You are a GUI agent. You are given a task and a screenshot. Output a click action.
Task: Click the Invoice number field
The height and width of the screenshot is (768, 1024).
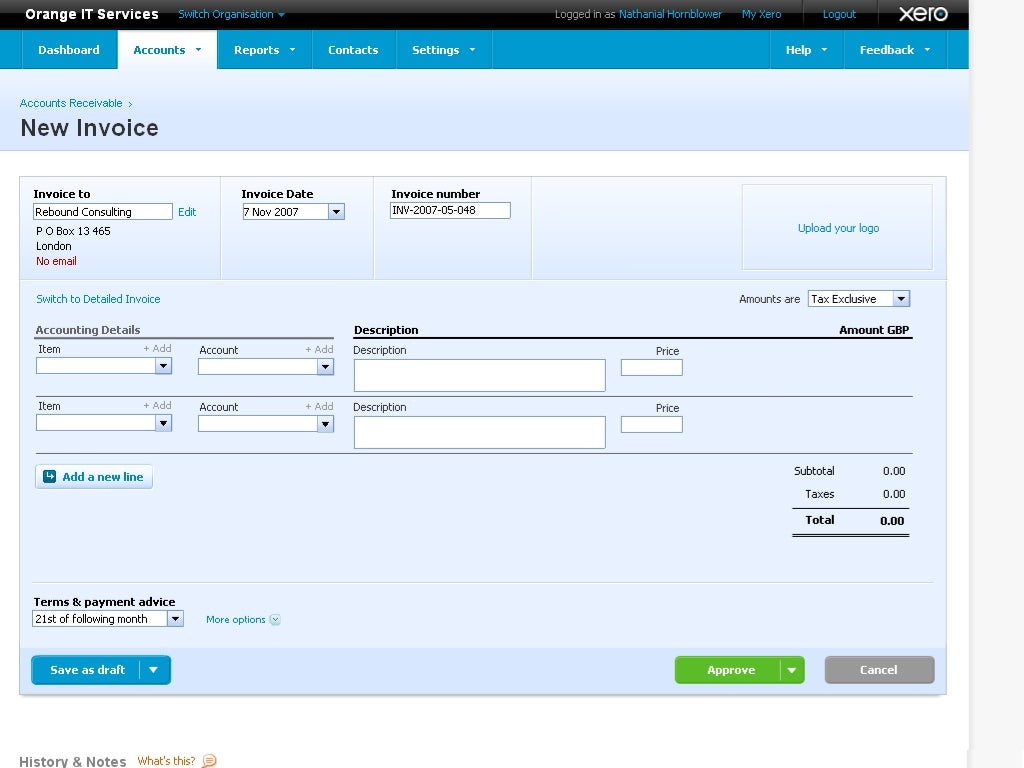pyautogui.click(x=450, y=210)
